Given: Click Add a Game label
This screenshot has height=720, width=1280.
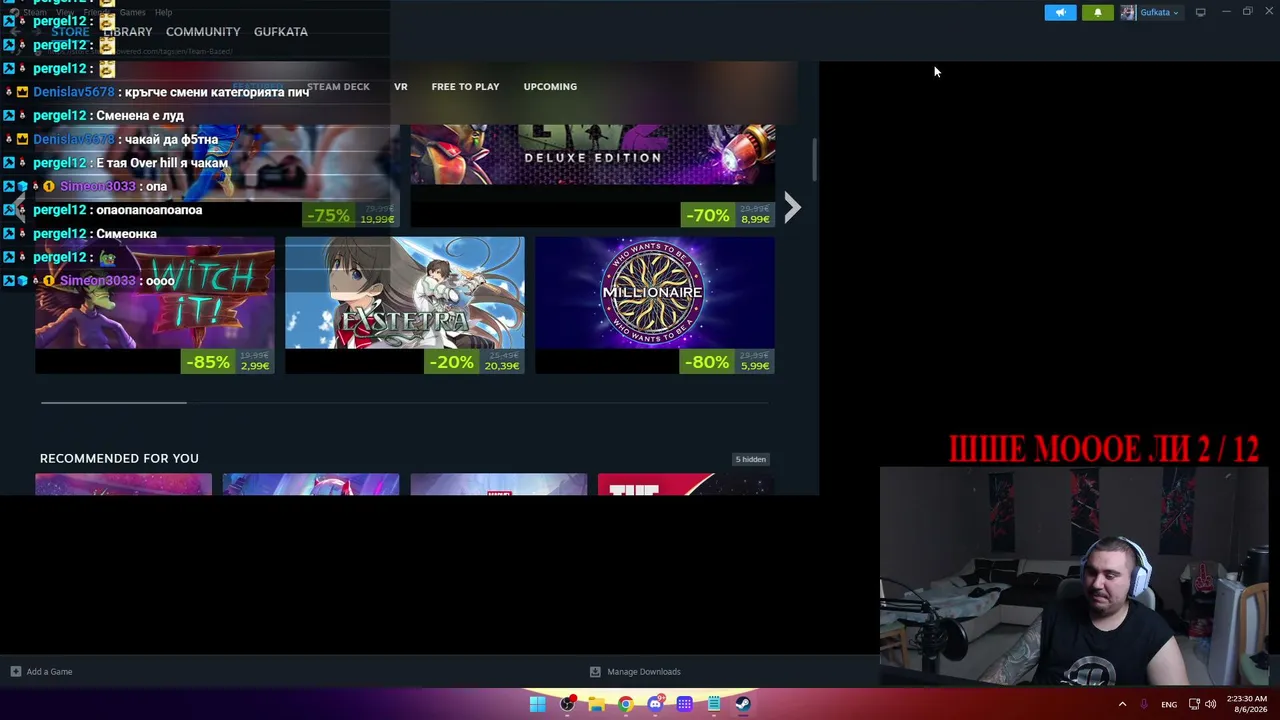Looking at the screenshot, I should coord(49,672).
